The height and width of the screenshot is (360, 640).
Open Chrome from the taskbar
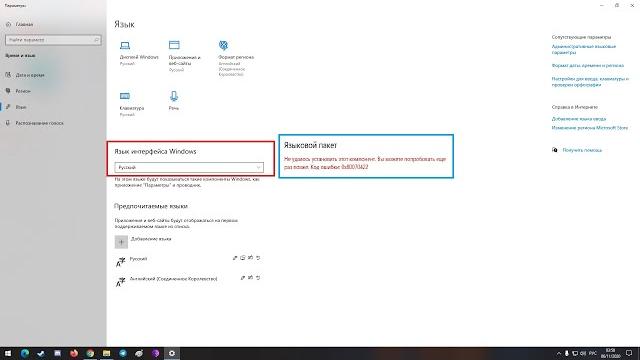90,353
